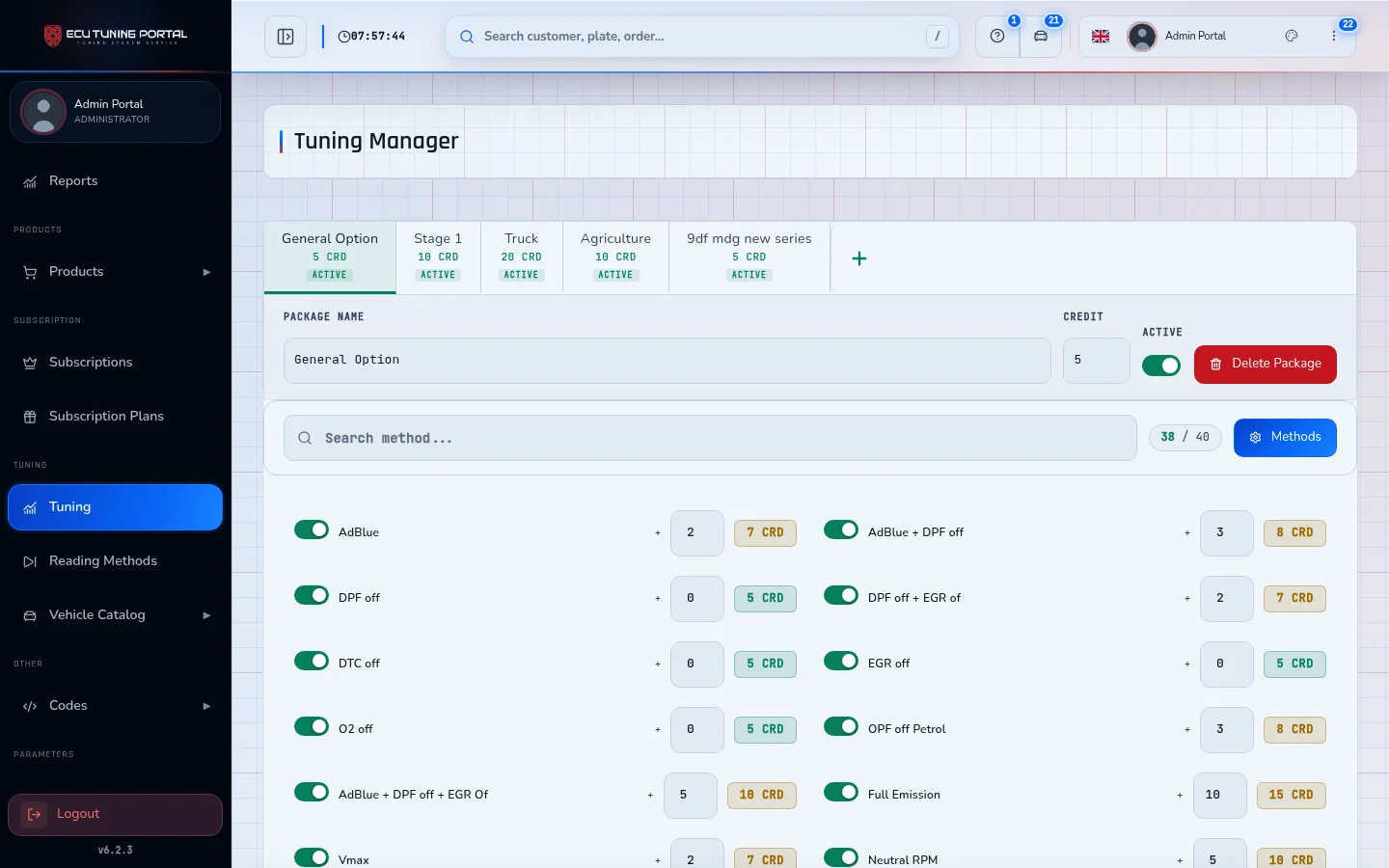Image resolution: width=1389 pixels, height=868 pixels.
Task: Click the plus icon next to Full Emission
Action: (1180, 795)
